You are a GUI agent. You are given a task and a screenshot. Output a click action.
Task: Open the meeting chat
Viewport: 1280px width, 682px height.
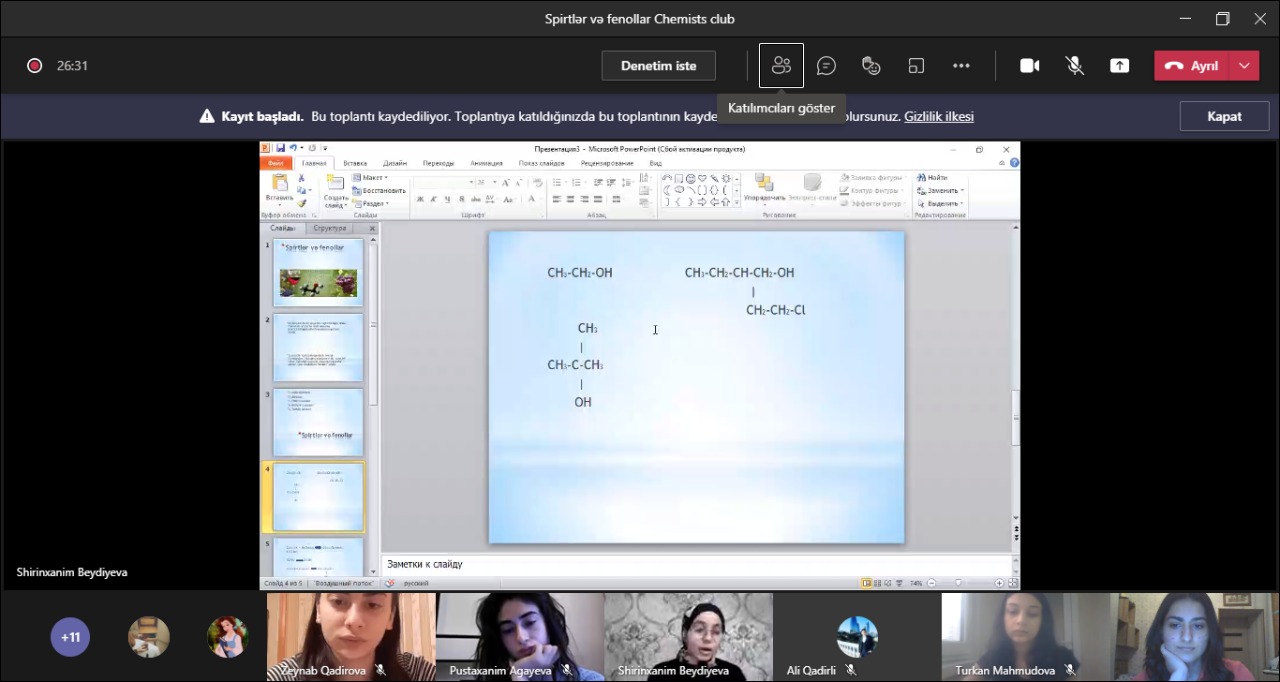(826, 66)
